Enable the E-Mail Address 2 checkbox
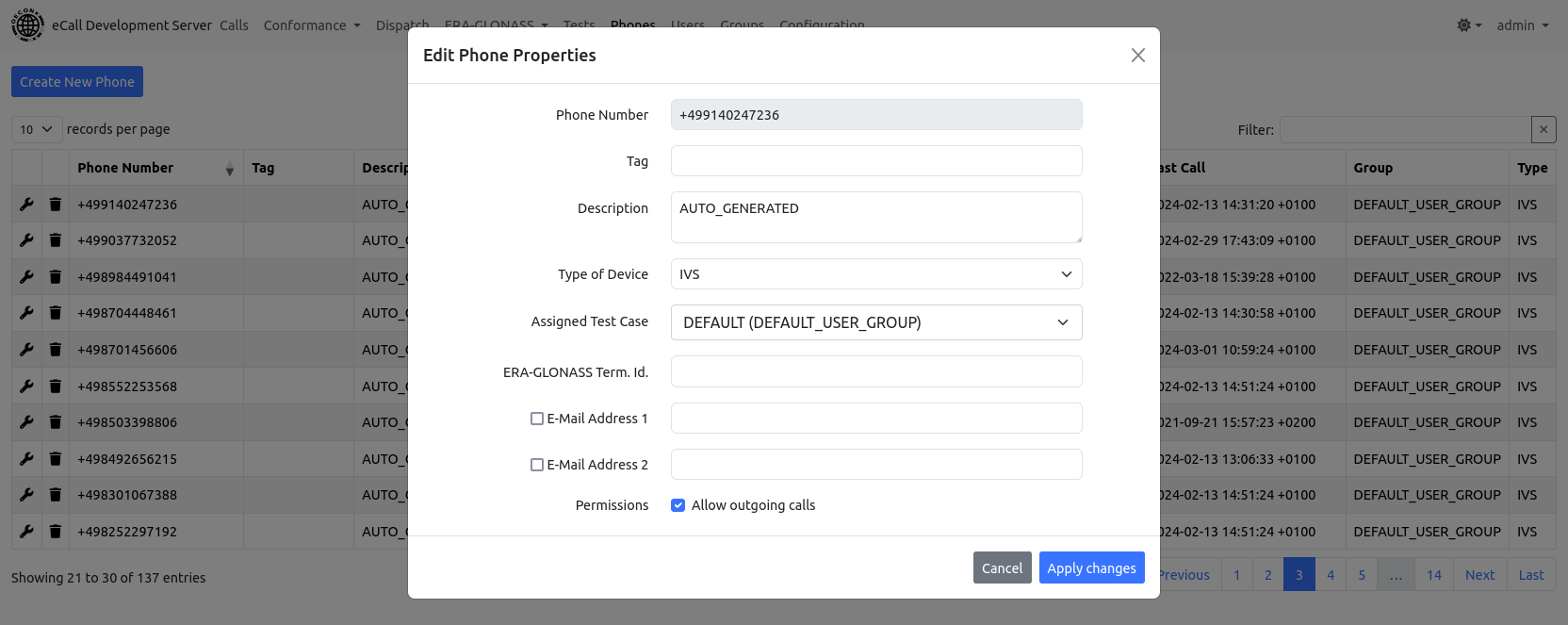The image size is (1568, 625). [537, 465]
